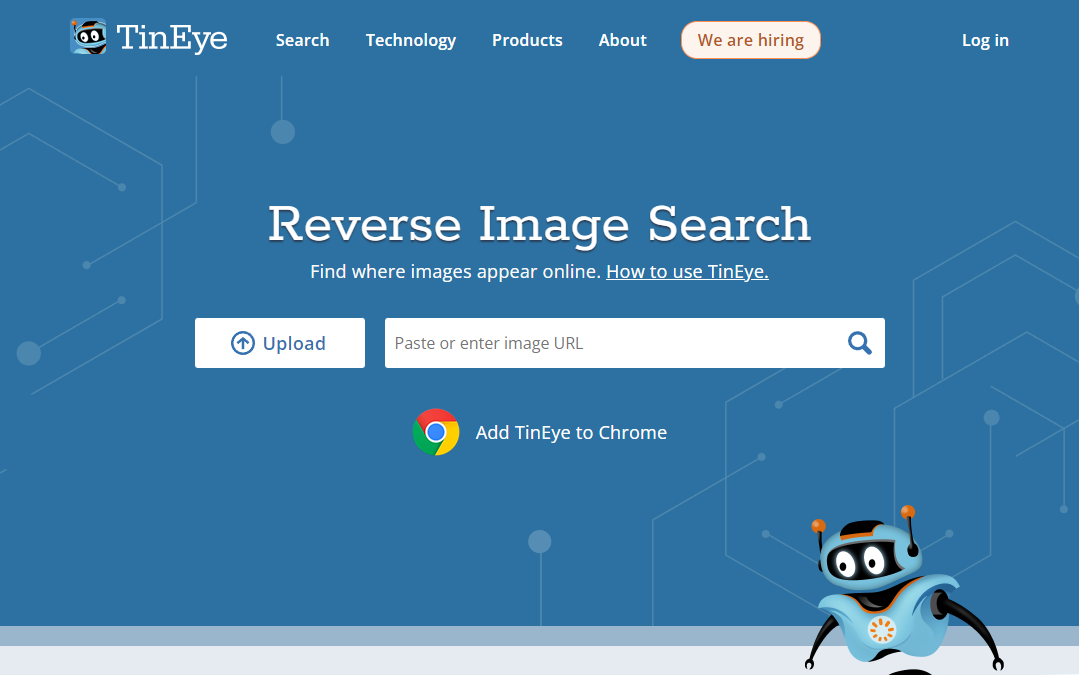Click the Upload button
Screen dimensions: 1079x675
click(x=279, y=343)
